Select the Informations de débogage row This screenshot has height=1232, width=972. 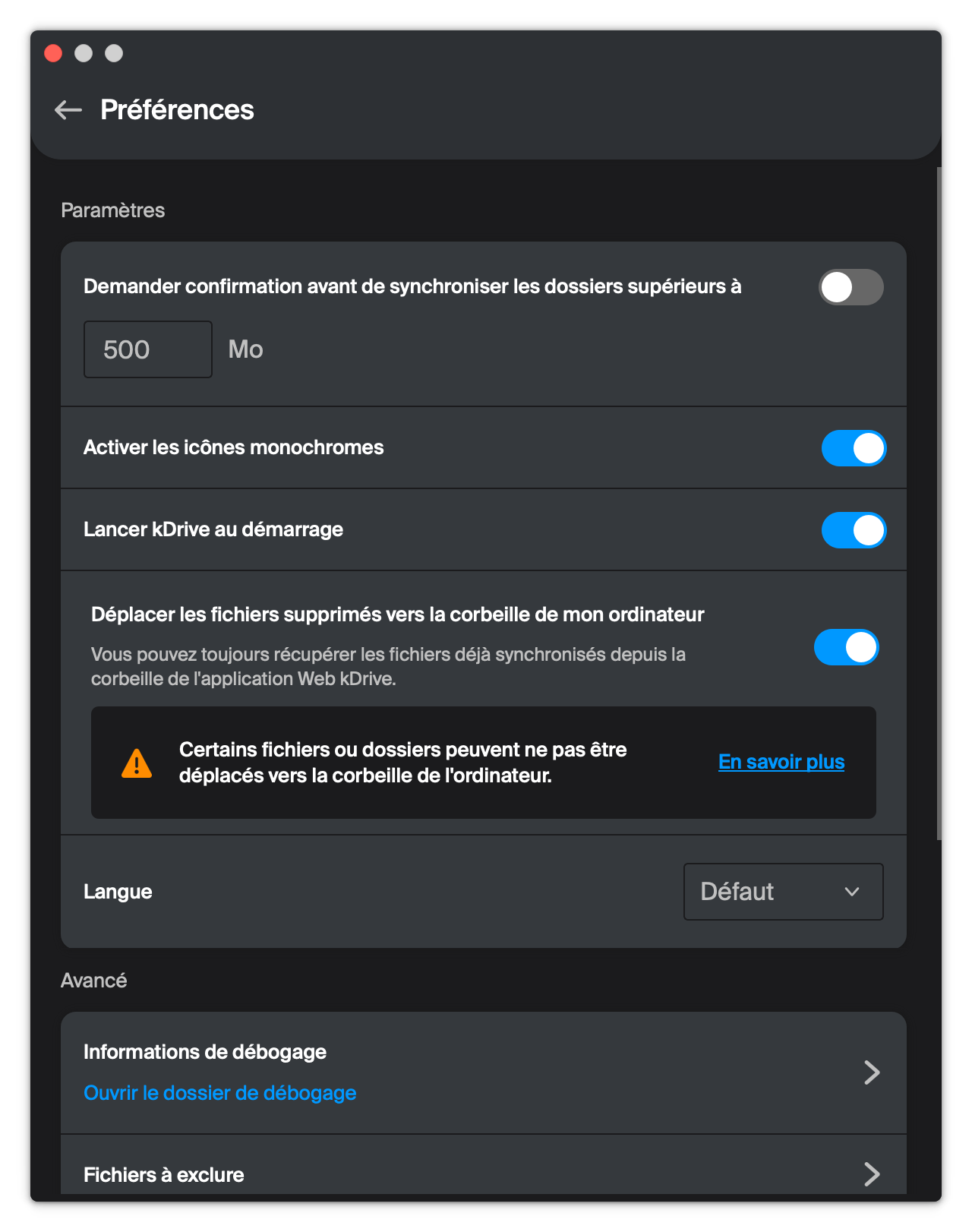(x=484, y=1072)
